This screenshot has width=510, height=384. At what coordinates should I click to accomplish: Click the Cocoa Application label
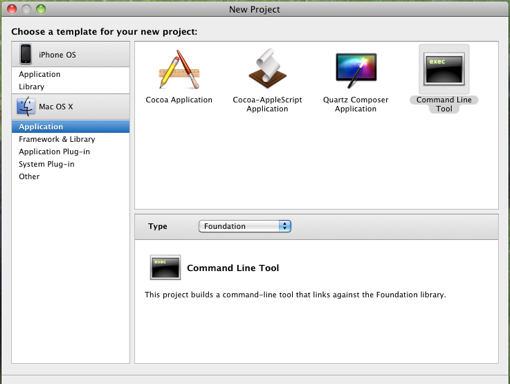click(x=179, y=100)
